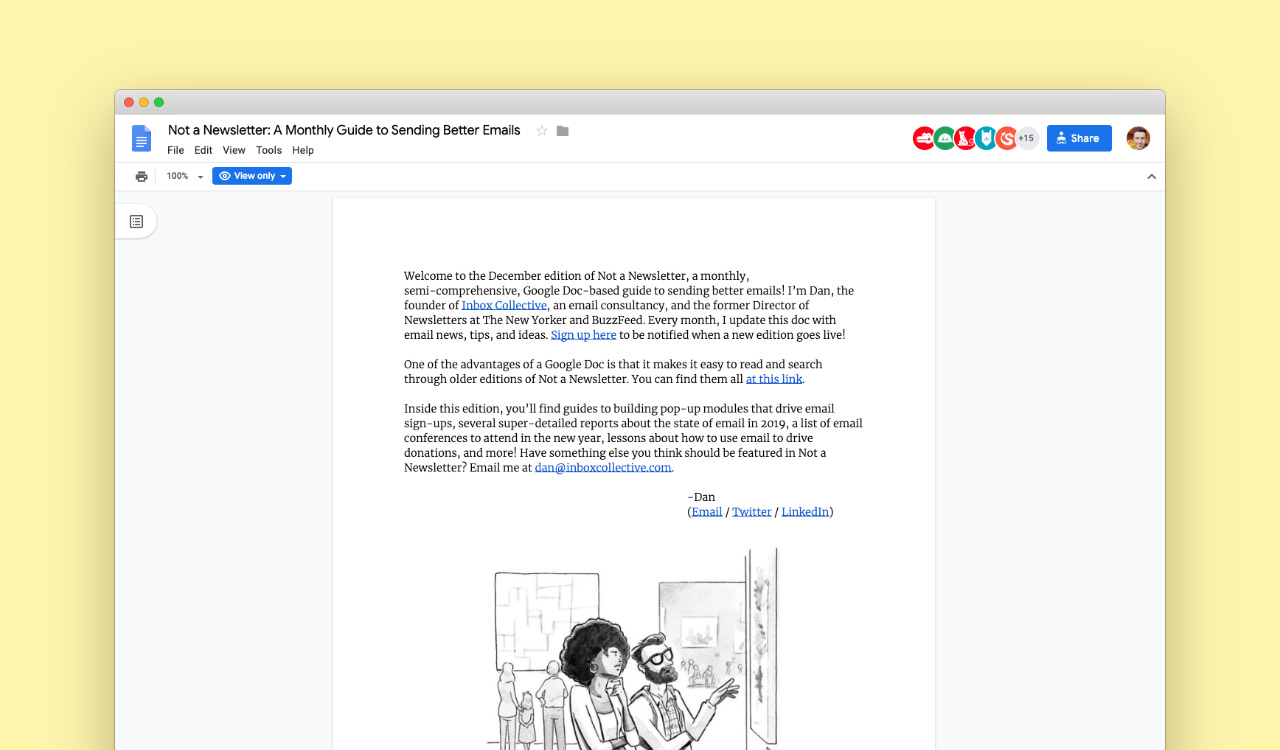Follow the Sign up here link

pos(583,335)
